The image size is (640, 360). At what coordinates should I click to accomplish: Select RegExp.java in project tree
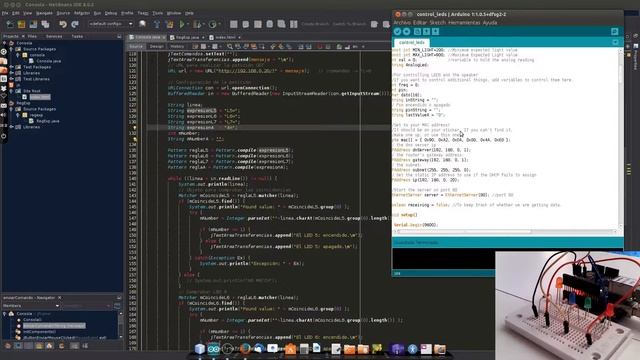click(x=47, y=121)
